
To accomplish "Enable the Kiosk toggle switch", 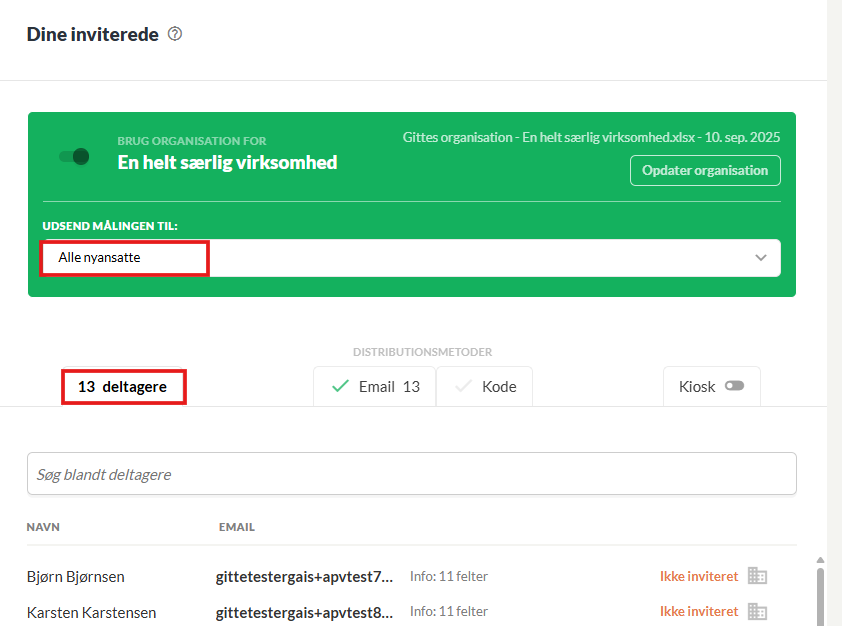I will coord(734,386).
